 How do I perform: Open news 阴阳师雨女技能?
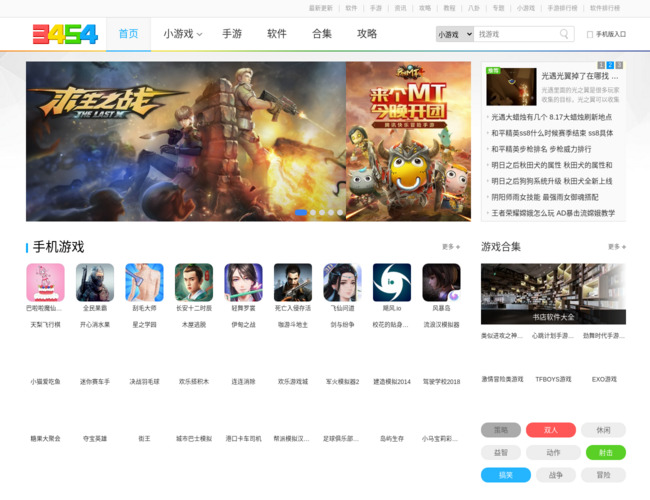[x=545, y=197]
